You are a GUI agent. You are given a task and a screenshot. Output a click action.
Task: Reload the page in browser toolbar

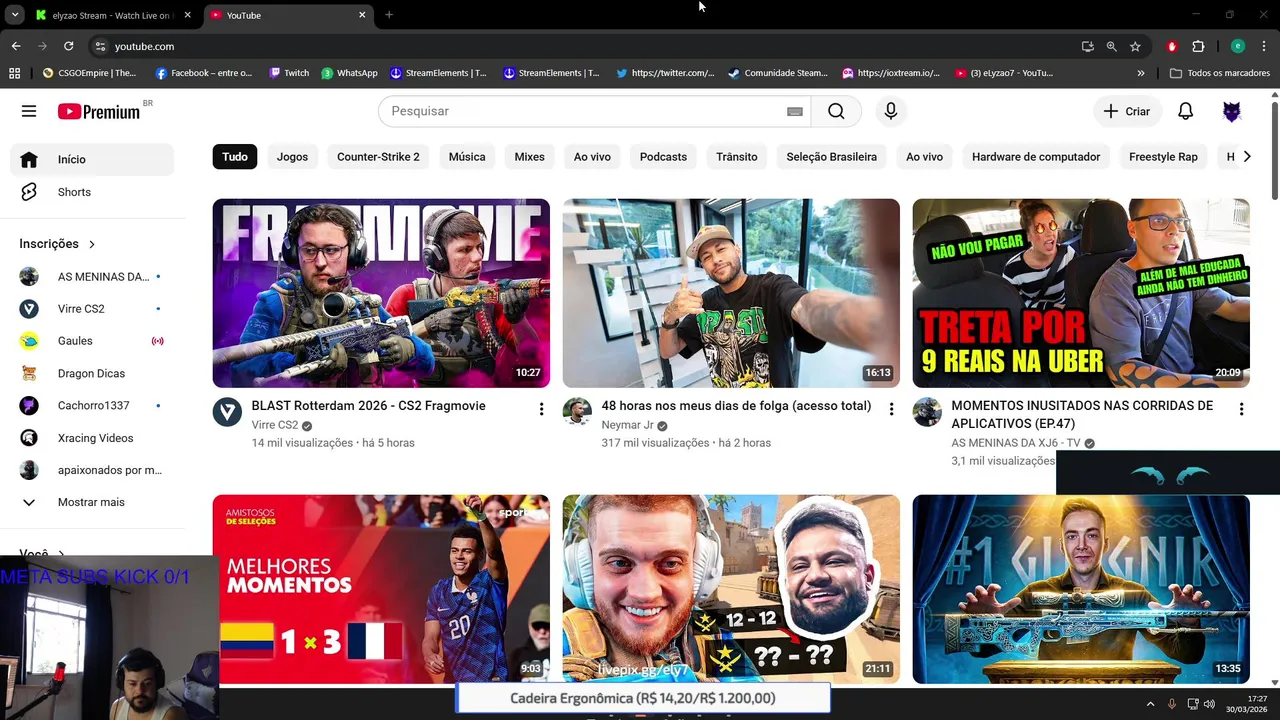coord(68,46)
